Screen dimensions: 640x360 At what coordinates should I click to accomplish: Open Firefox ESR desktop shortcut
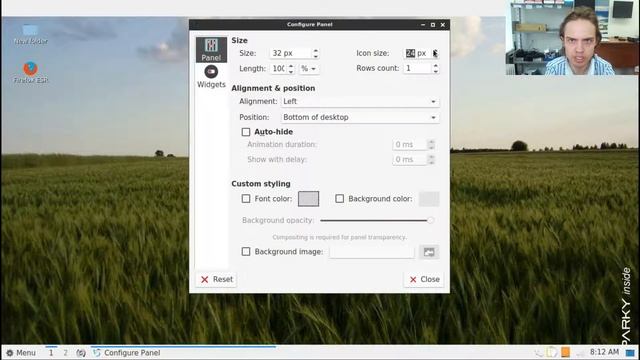pos(31,72)
